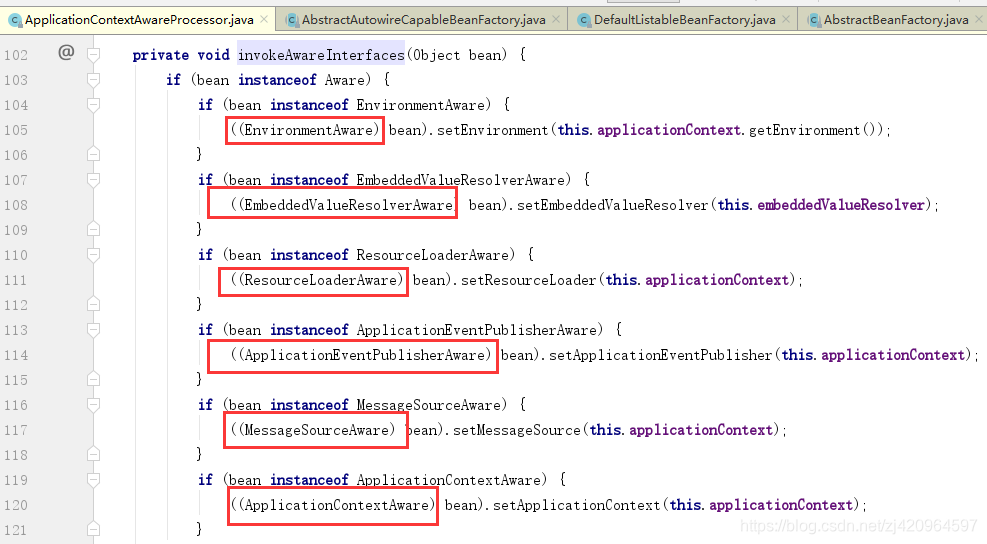
Task: Click getEnvironment() call on line 105
Action: tap(815, 130)
